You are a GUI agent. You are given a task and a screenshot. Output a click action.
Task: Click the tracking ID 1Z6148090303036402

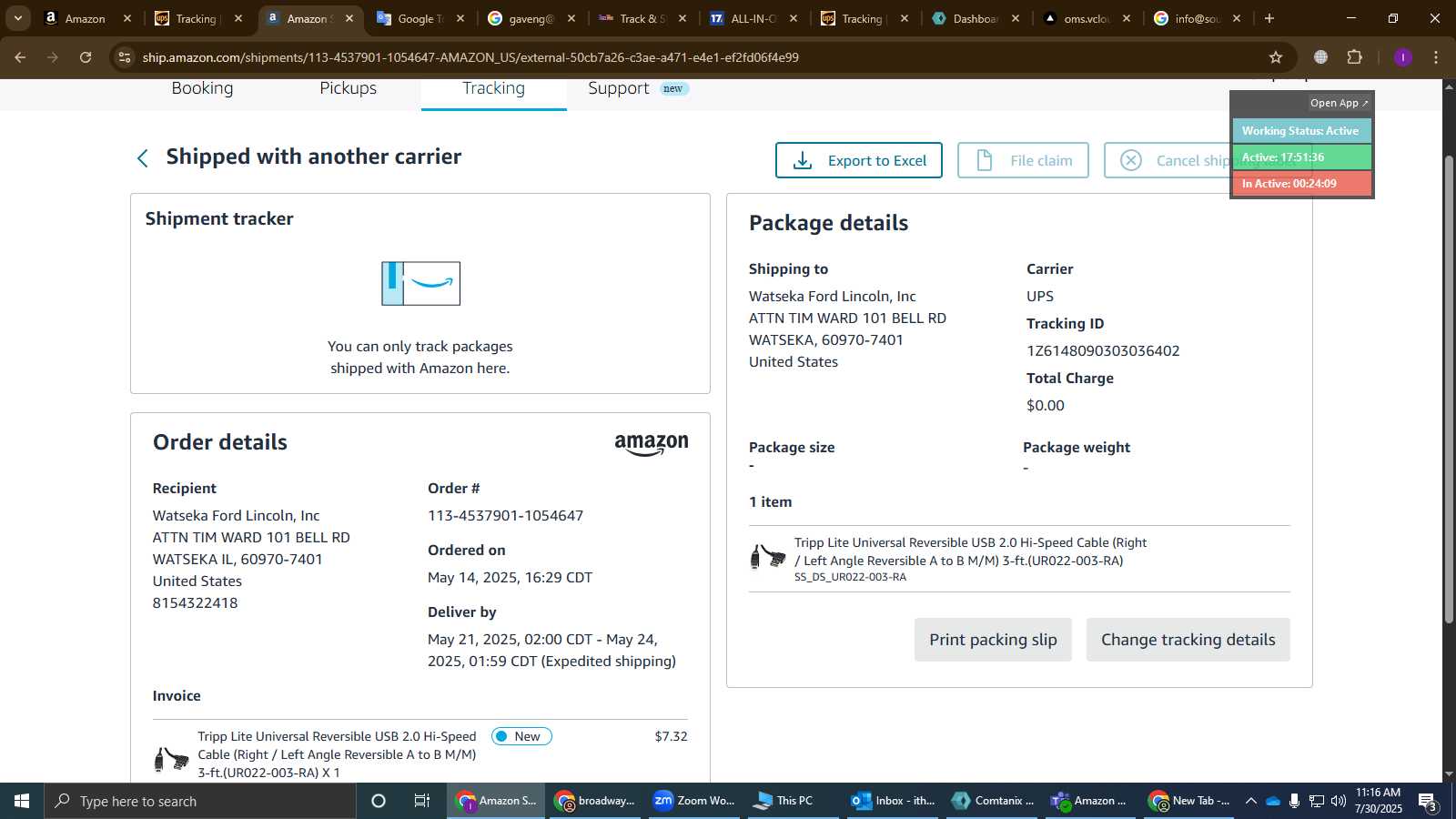[1103, 351]
